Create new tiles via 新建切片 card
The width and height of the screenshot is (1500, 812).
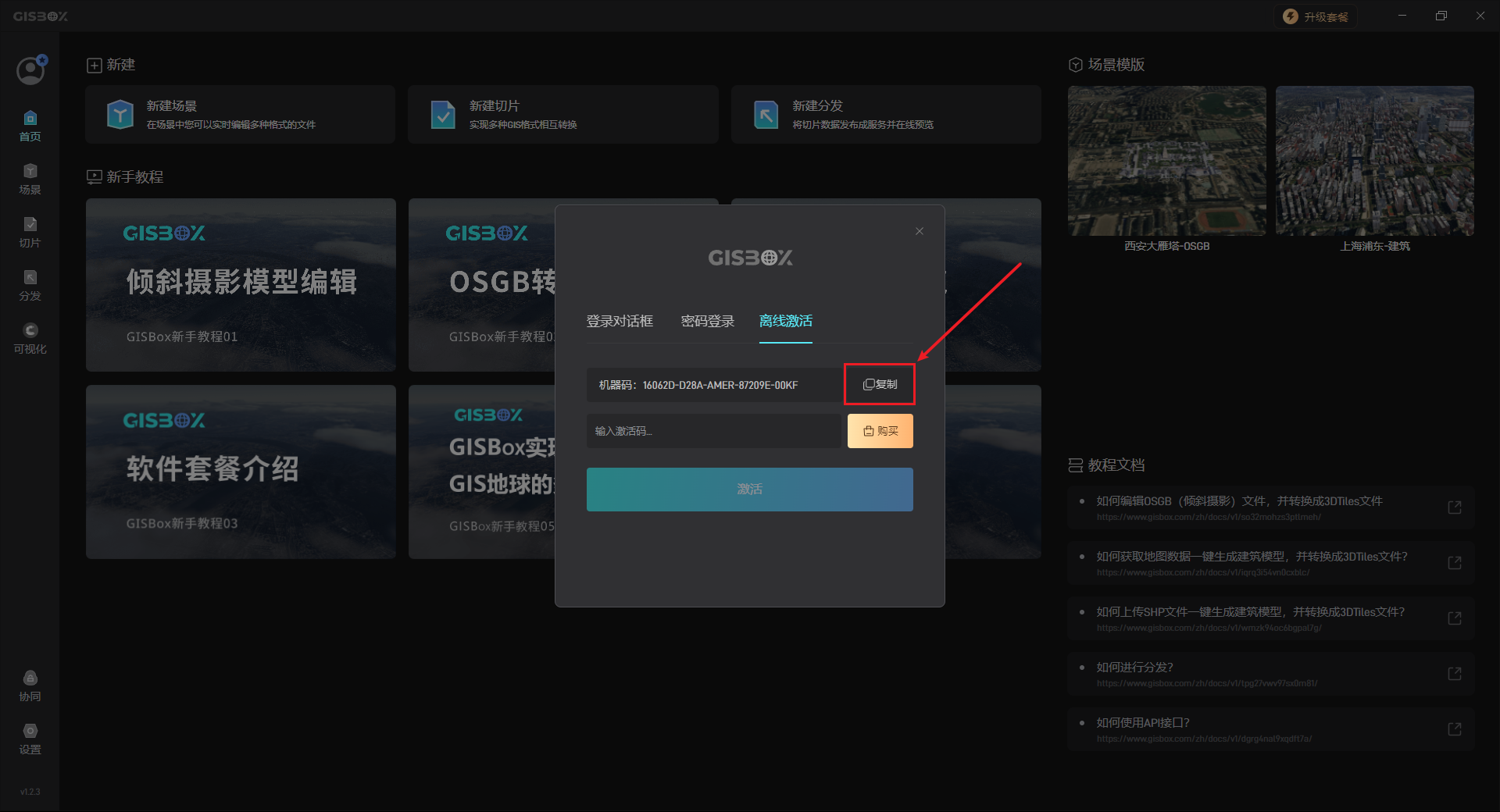point(562,114)
